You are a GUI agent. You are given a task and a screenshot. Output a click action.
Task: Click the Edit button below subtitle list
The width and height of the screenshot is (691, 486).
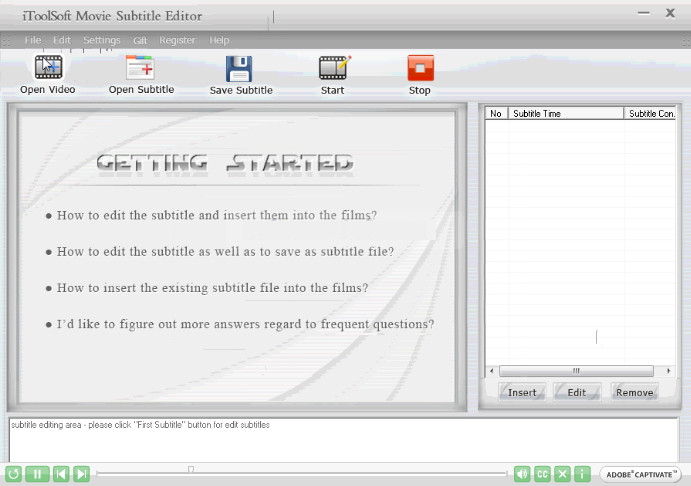[577, 392]
